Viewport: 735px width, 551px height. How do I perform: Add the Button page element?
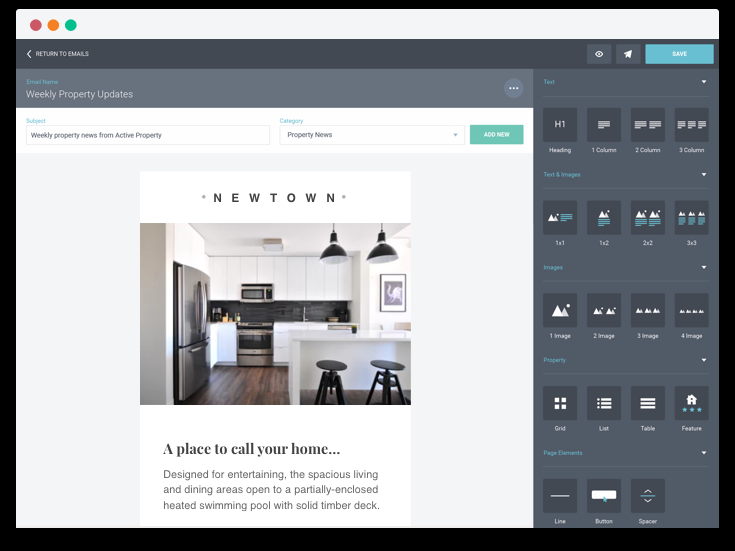pos(604,496)
